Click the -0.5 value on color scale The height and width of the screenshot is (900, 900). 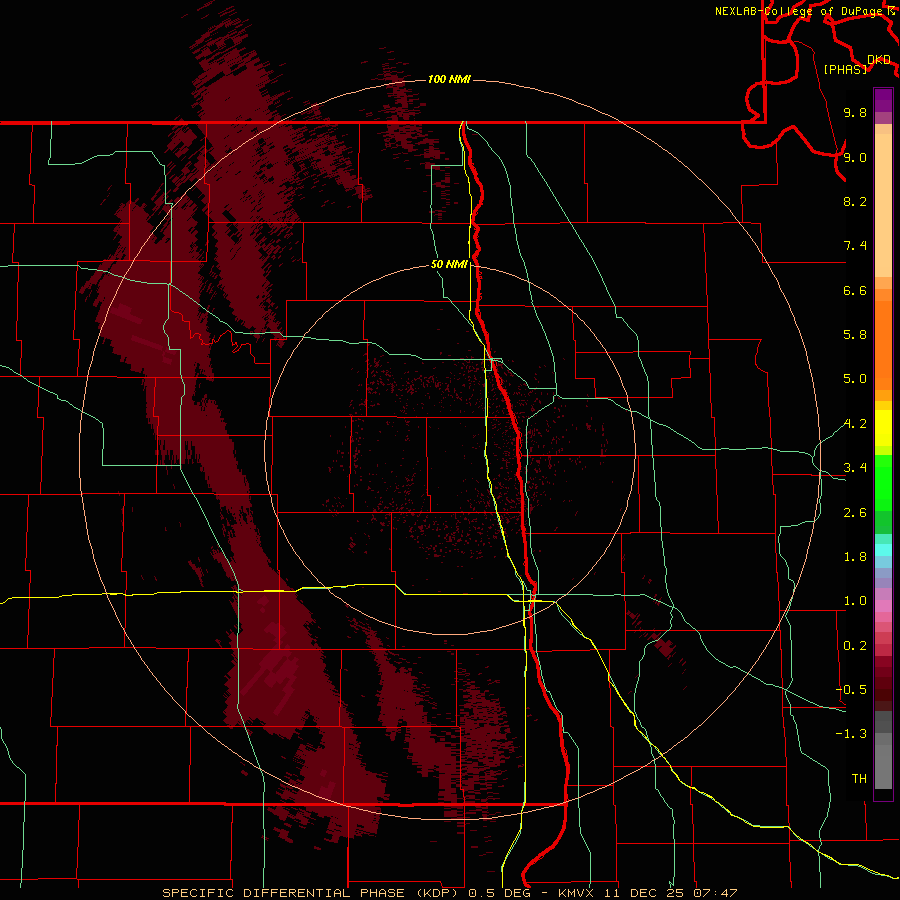(x=851, y=690)
